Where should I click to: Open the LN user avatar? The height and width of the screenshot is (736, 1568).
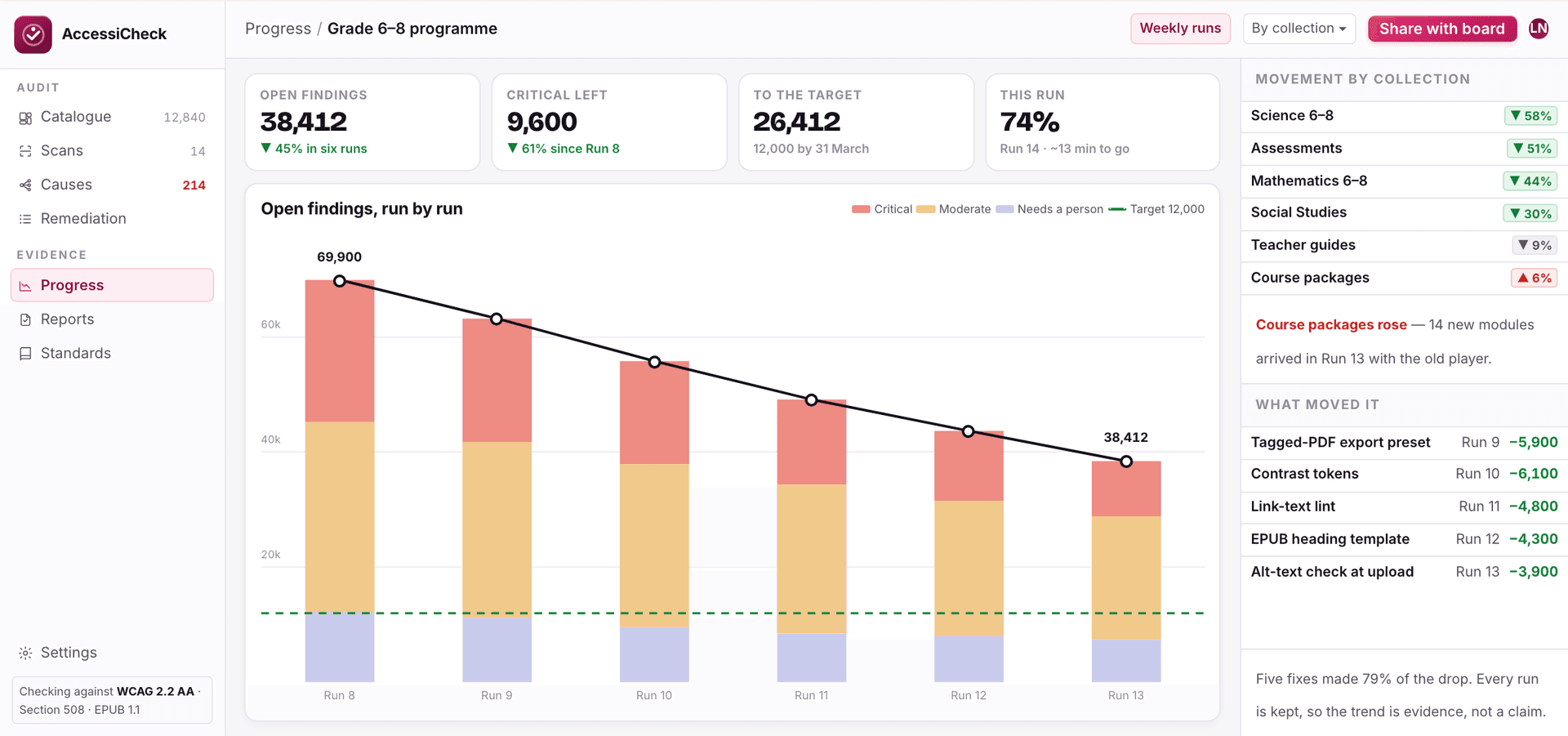coord(1539,29)
